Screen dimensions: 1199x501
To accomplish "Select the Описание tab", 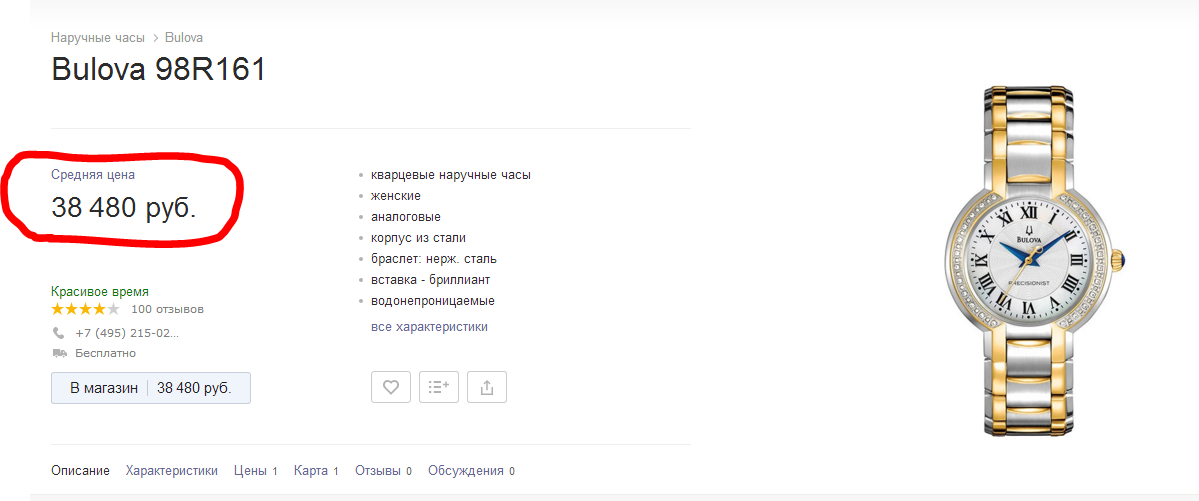I will (x=80, y=471).
